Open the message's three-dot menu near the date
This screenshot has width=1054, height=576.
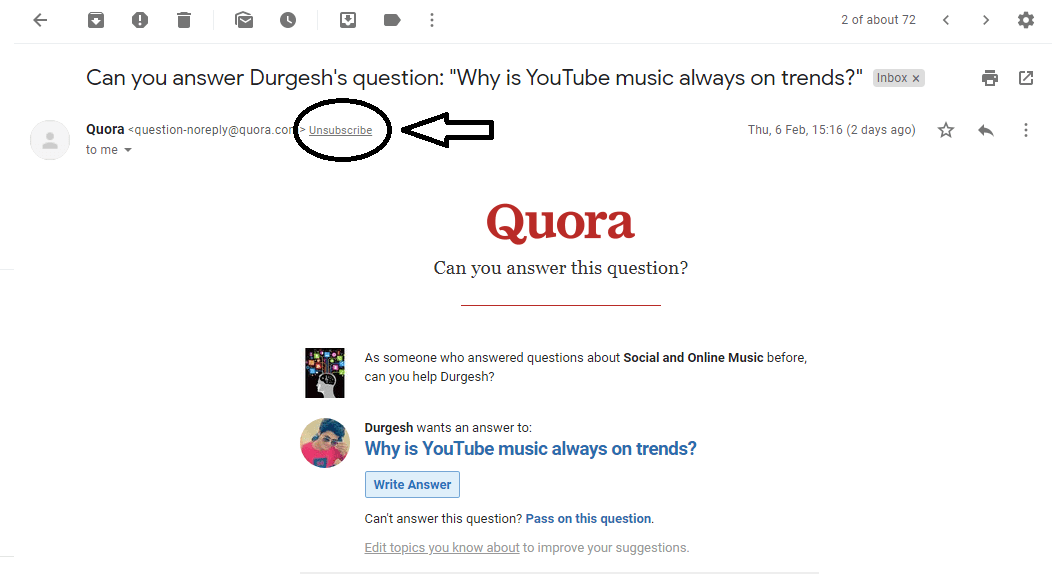pyautogui.click(x=1026, y=130)
